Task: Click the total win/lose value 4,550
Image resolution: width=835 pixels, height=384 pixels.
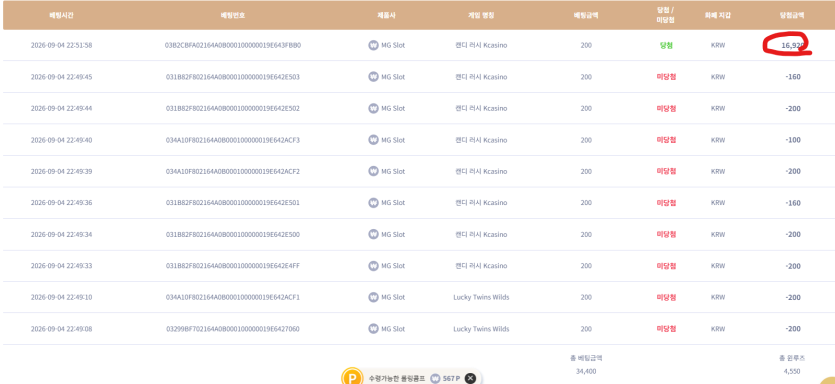Action: point(792,371)
